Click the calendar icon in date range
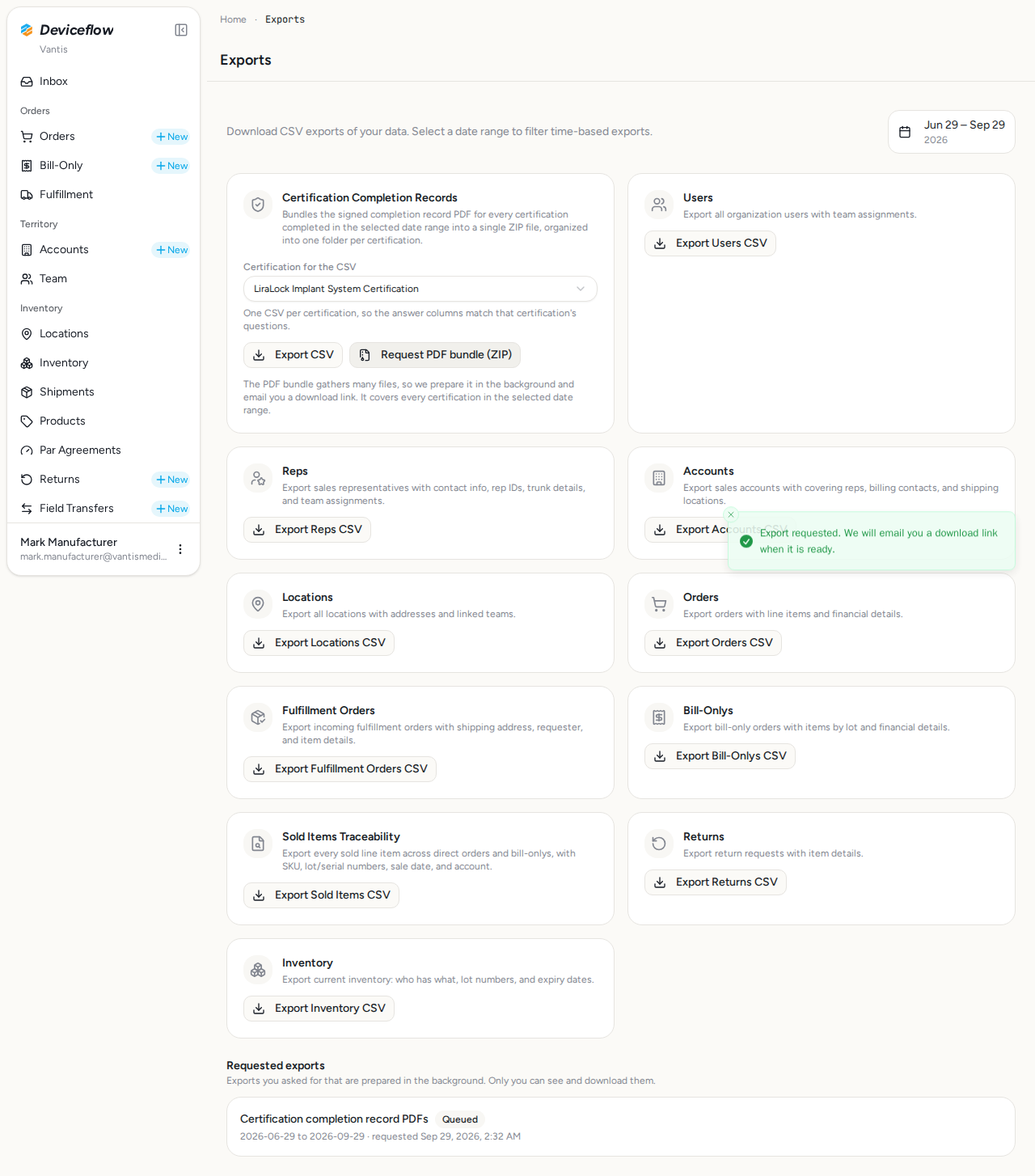Image resolution: width=1035 pixels, height=1176 pixels. 905,132
